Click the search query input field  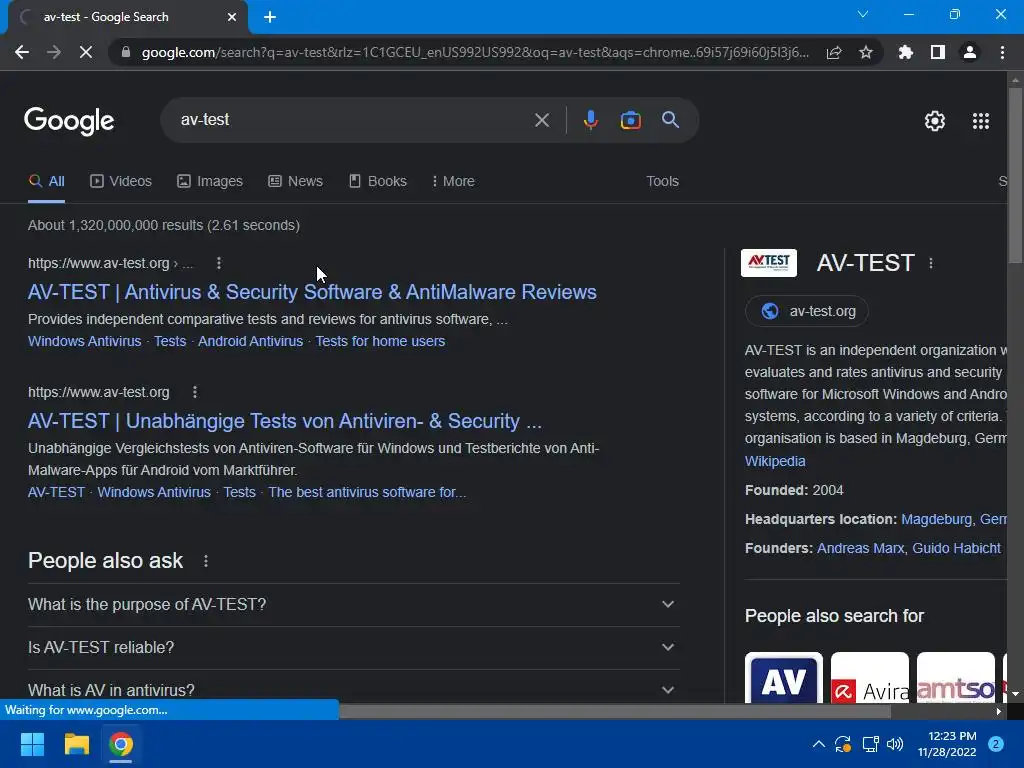[353, 120]
